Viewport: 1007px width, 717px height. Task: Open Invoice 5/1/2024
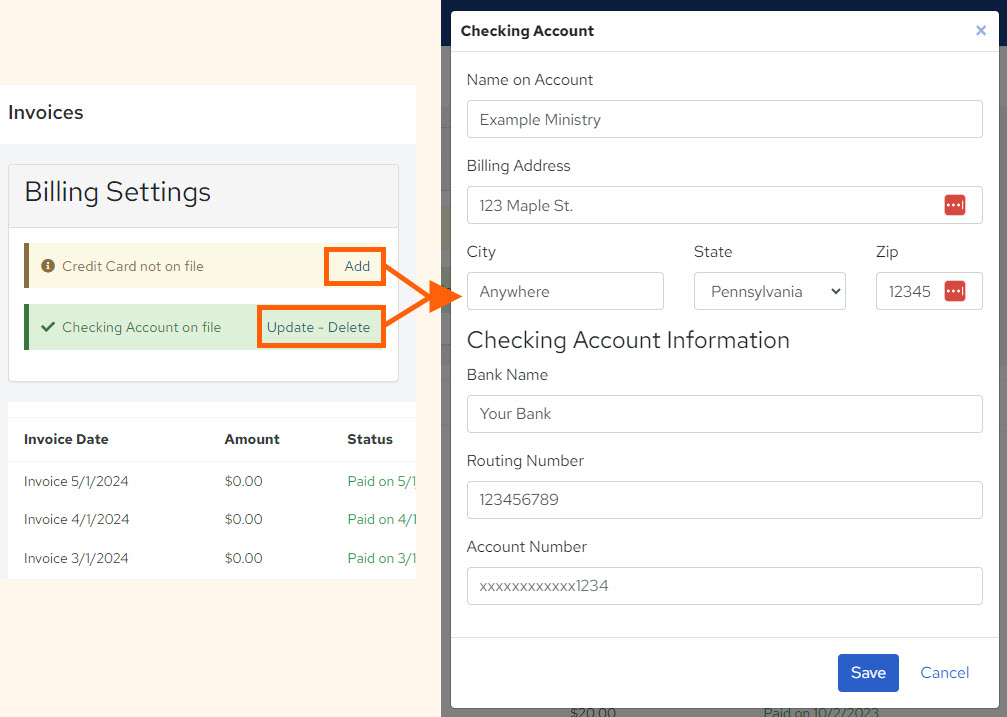click(x=76, y=481)
